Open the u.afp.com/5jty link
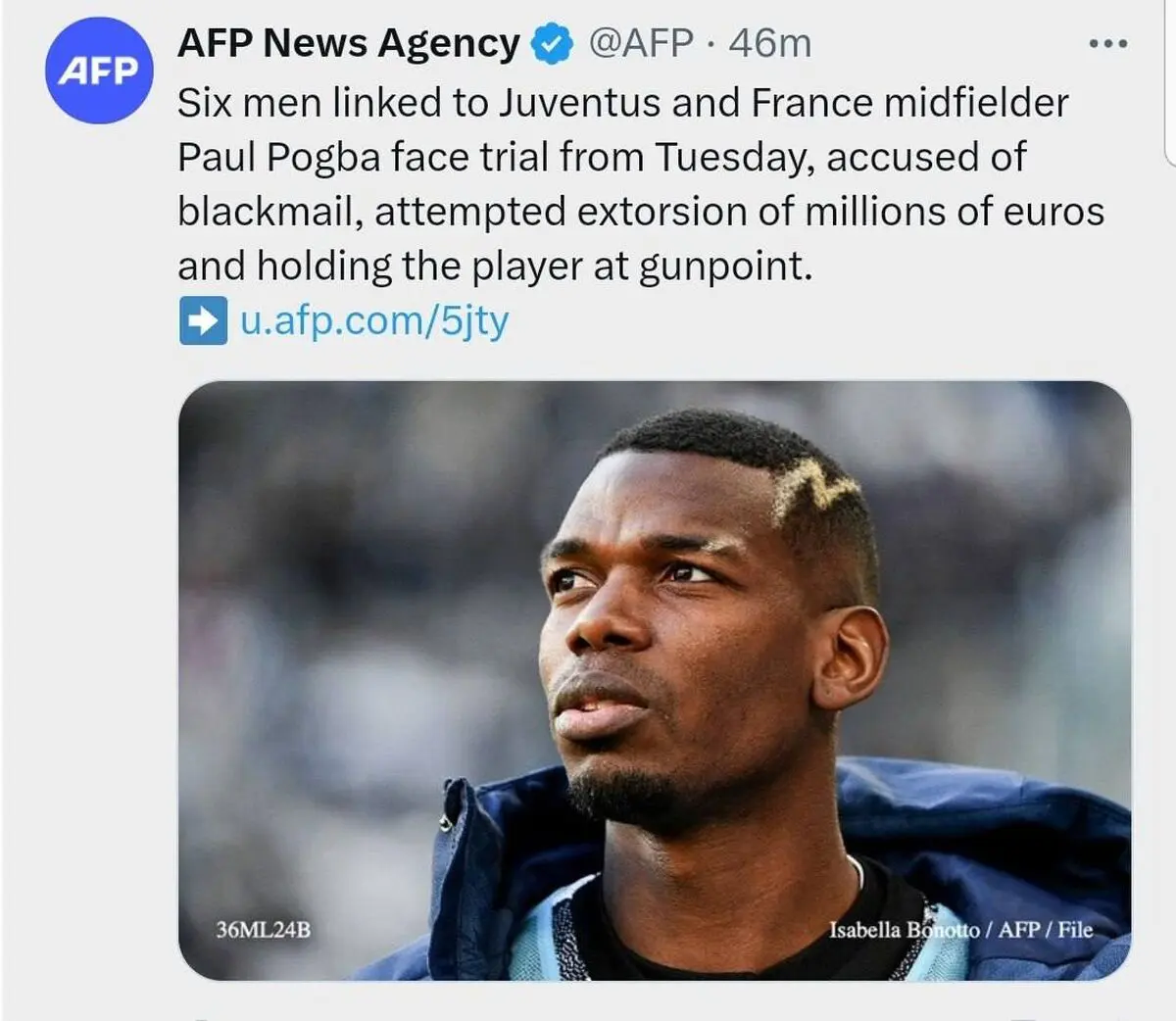Screen dimensions: 1176x1021 click(374, 320)
